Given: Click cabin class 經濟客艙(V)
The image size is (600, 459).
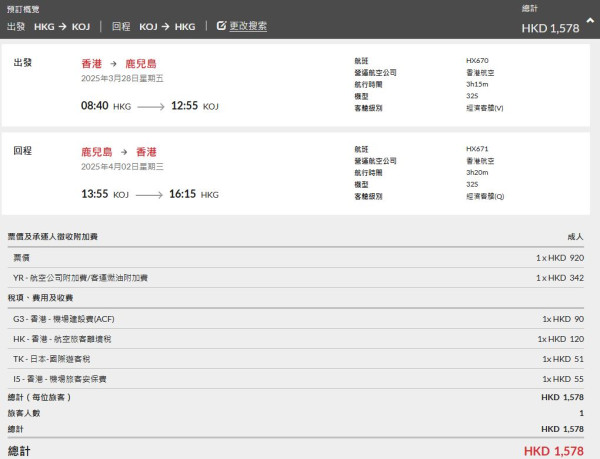Looking at the screenshot, I should click(x=484, y=108).
